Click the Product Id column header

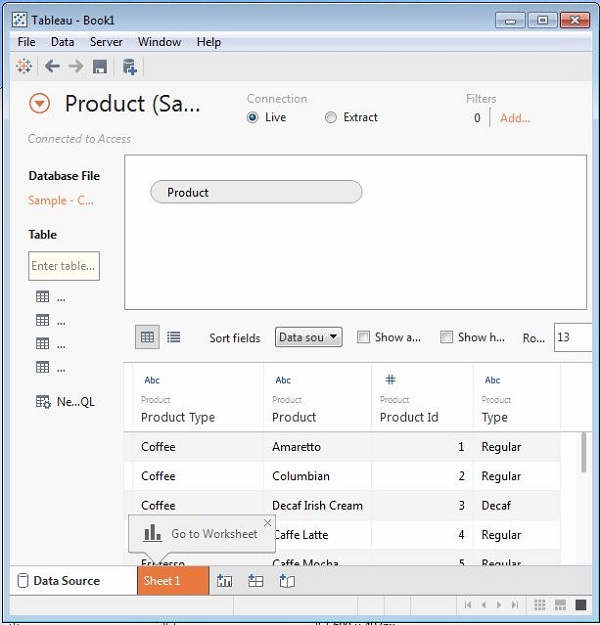pos(409,417)
